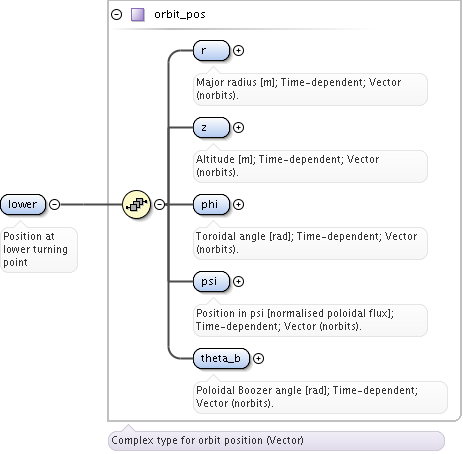Expand the theta_b element
Image resolution: width=463 pixels, height=454 pixels.
(258, 358)
